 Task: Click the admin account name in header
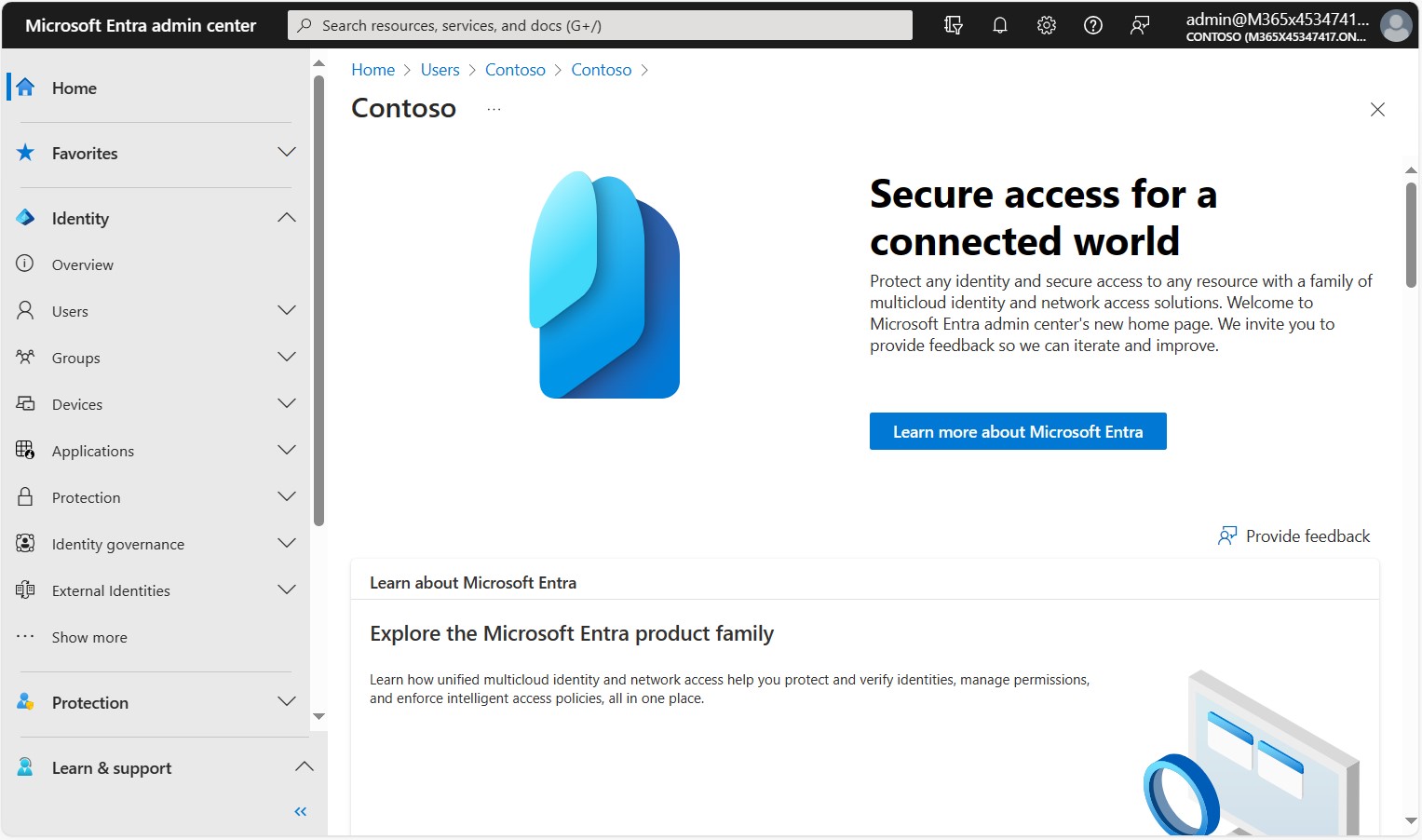point(1277,19)
